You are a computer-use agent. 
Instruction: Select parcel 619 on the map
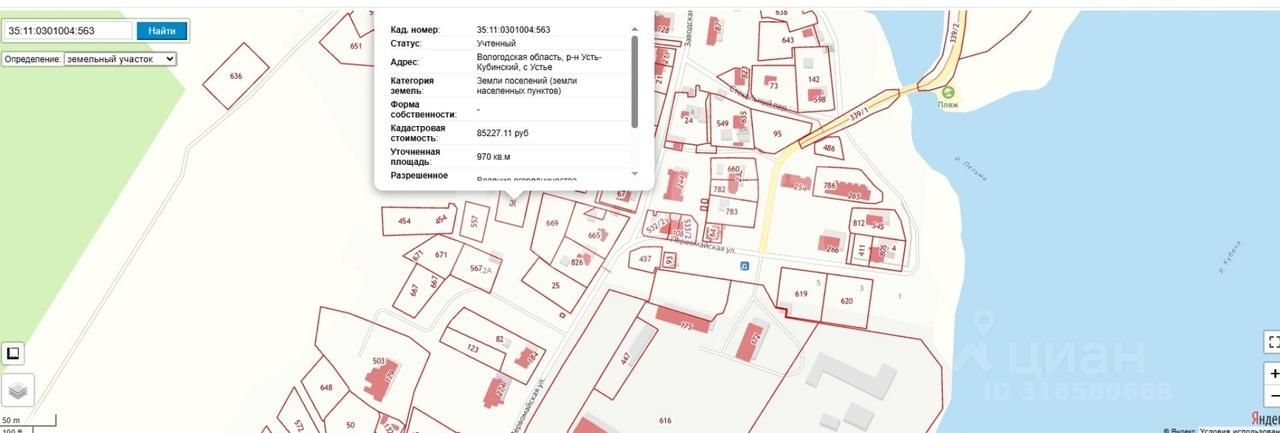(x=801, y=293)
